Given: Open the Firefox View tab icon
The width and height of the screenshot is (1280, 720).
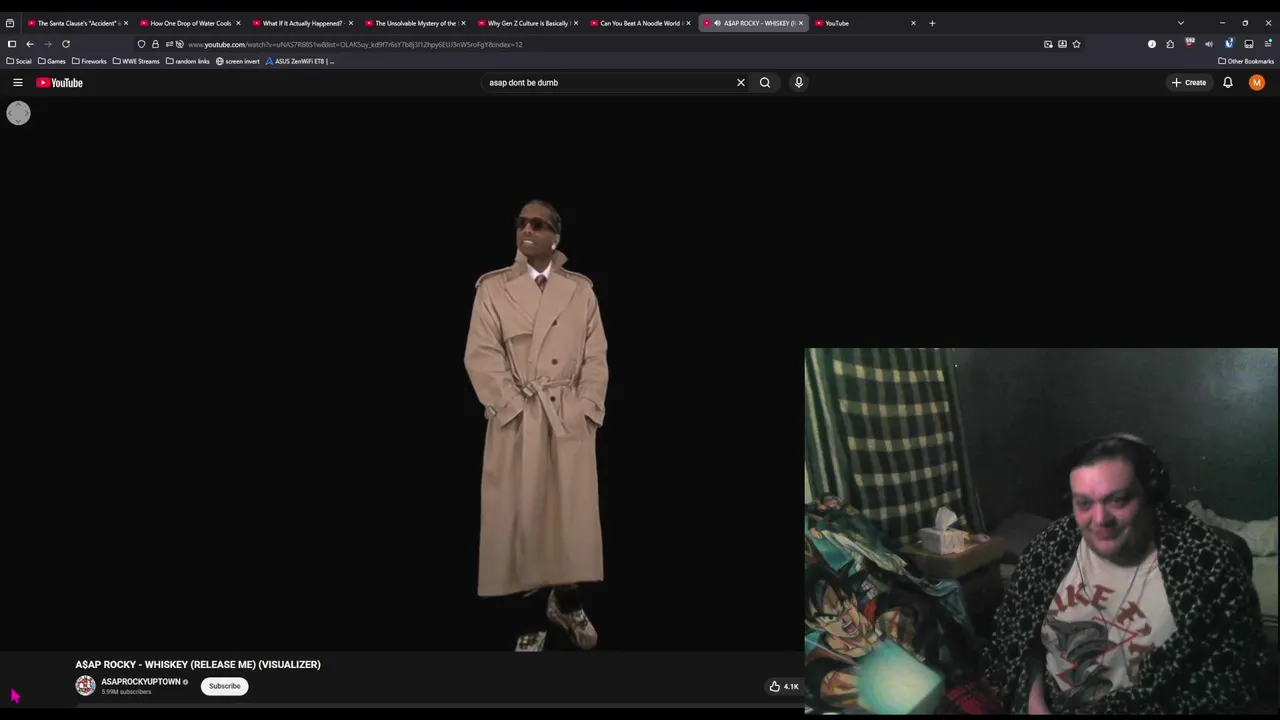Looking at the screenshot, I should pos(10,23).
